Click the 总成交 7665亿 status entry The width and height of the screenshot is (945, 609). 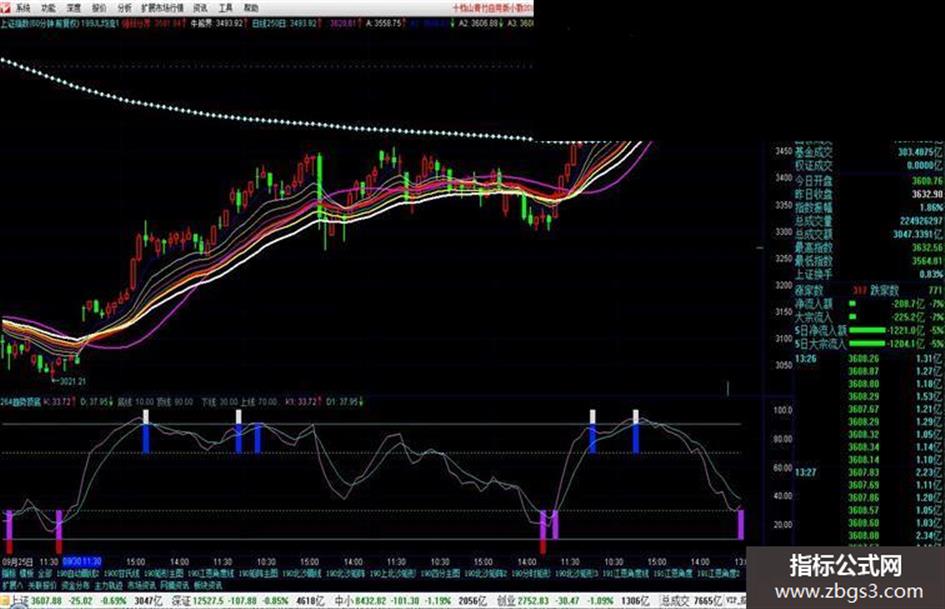click(x=691, y=601)
